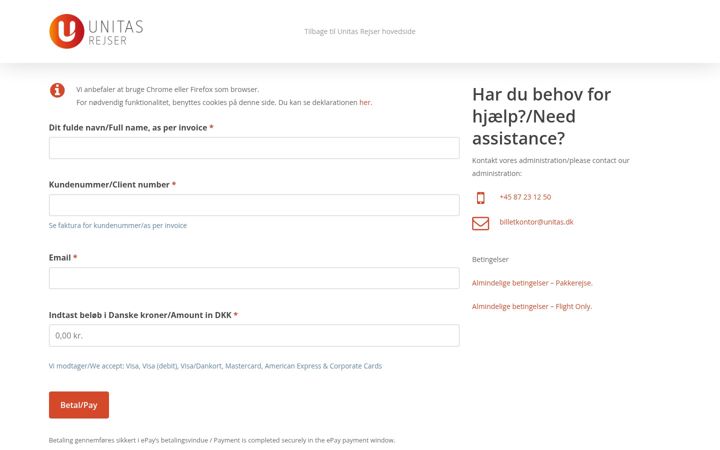Screen dimensions: 720x450
Task: Click the 'Betingelser' heading text
Action: tap(490, 259)
